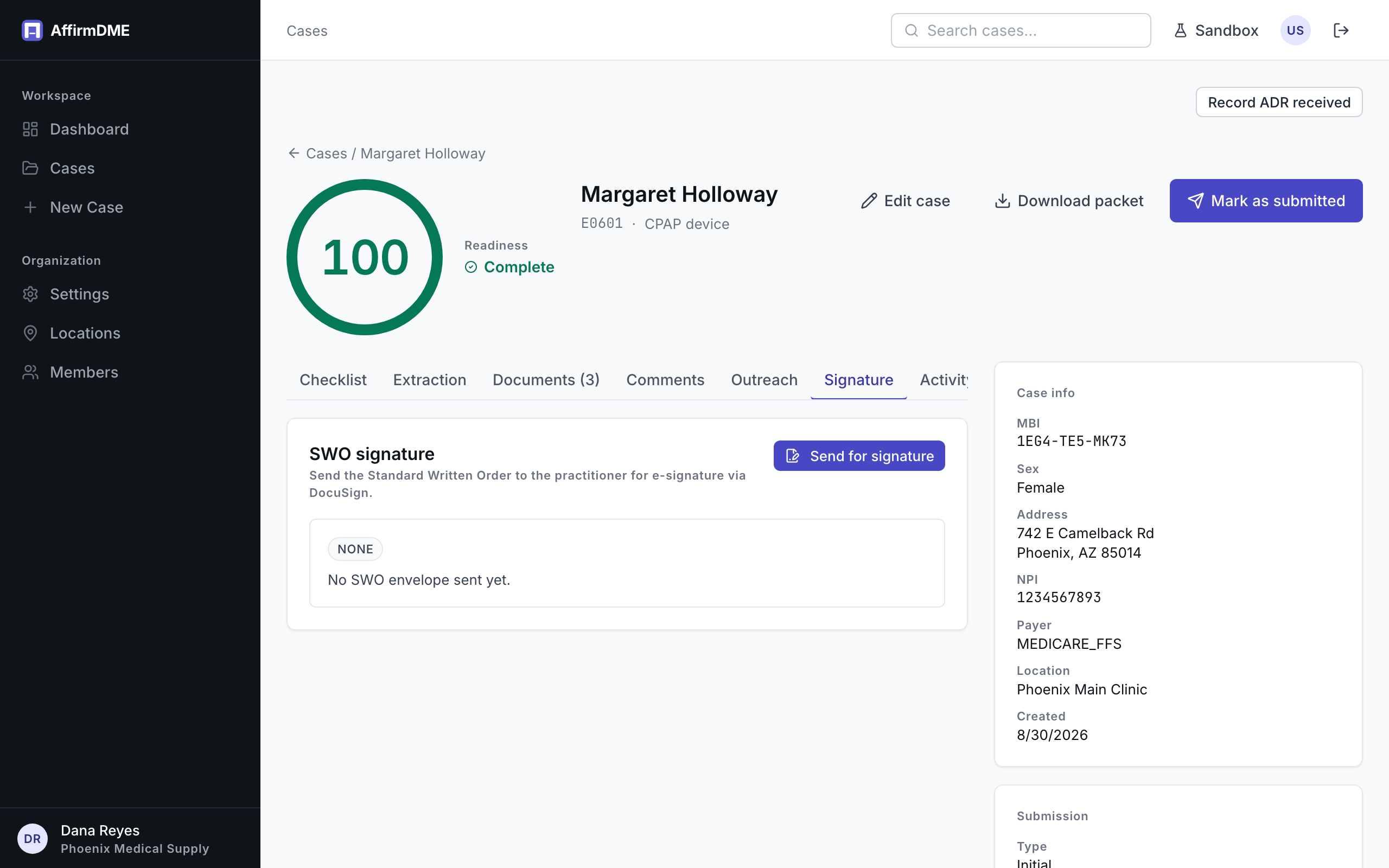Click the US user avatar

(1296, 30)
